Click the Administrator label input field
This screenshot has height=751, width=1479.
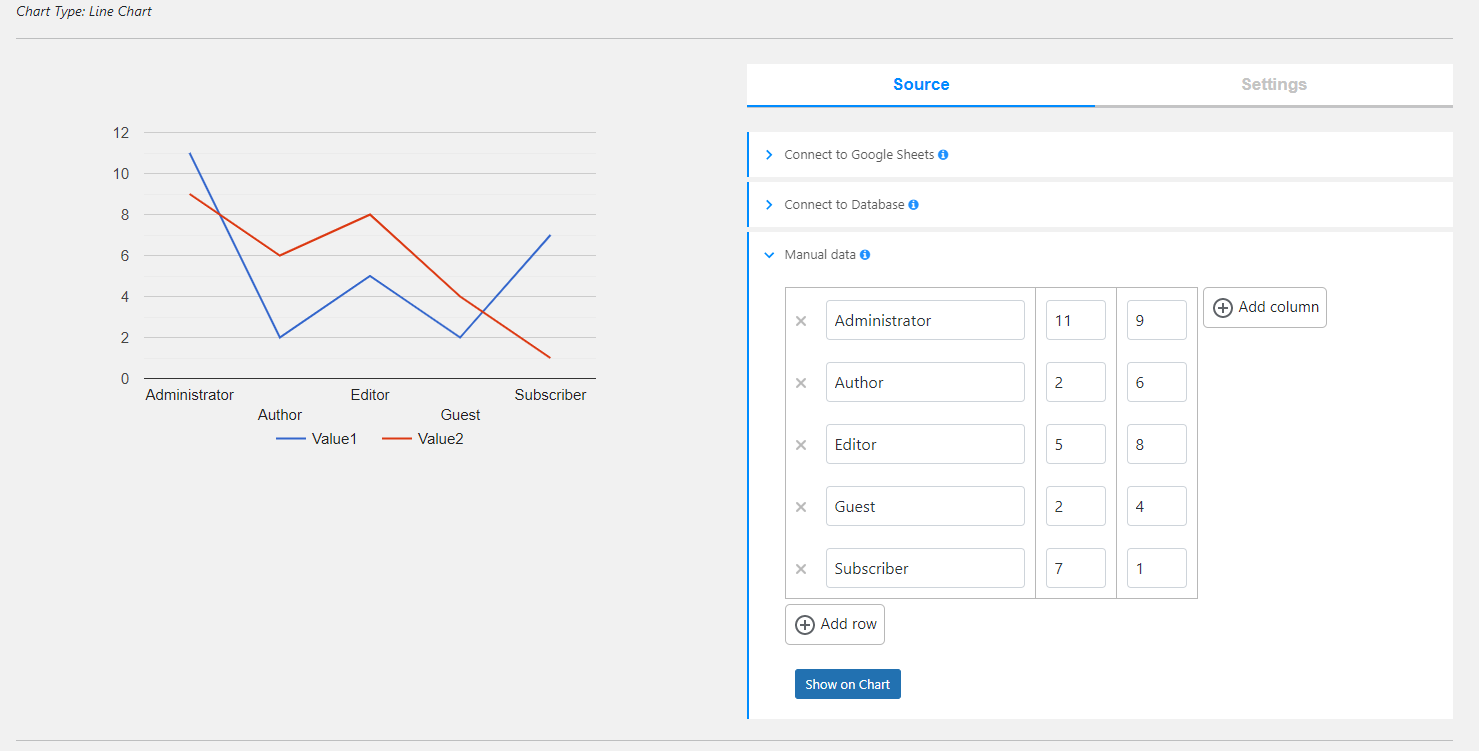pyautogui.click(x=925, y=321)
